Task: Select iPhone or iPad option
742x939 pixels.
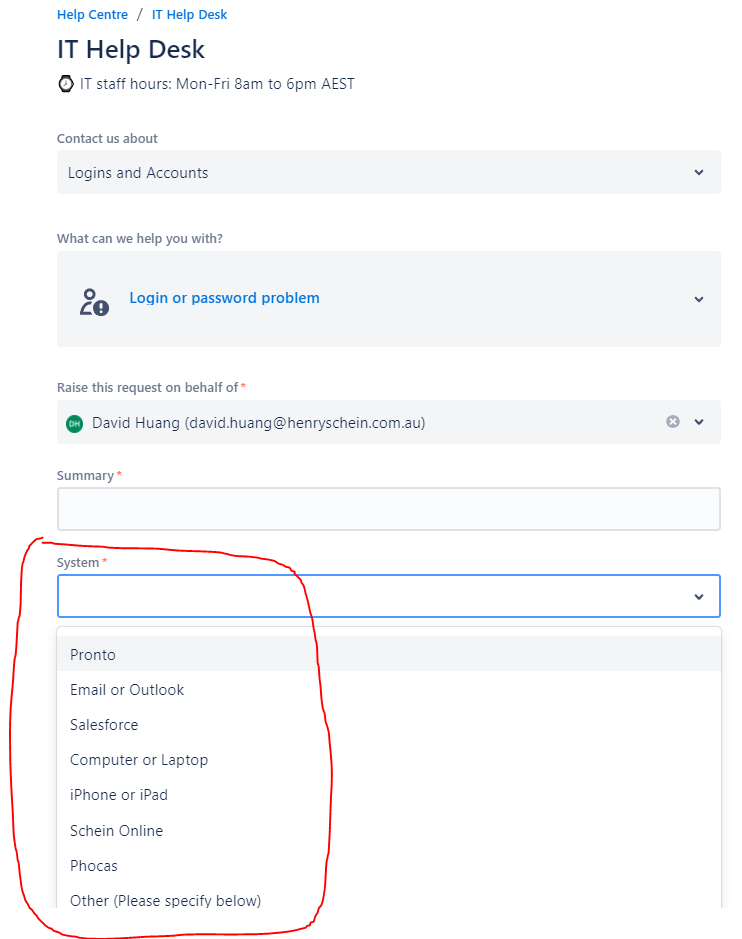Action: tap(118, 794)
